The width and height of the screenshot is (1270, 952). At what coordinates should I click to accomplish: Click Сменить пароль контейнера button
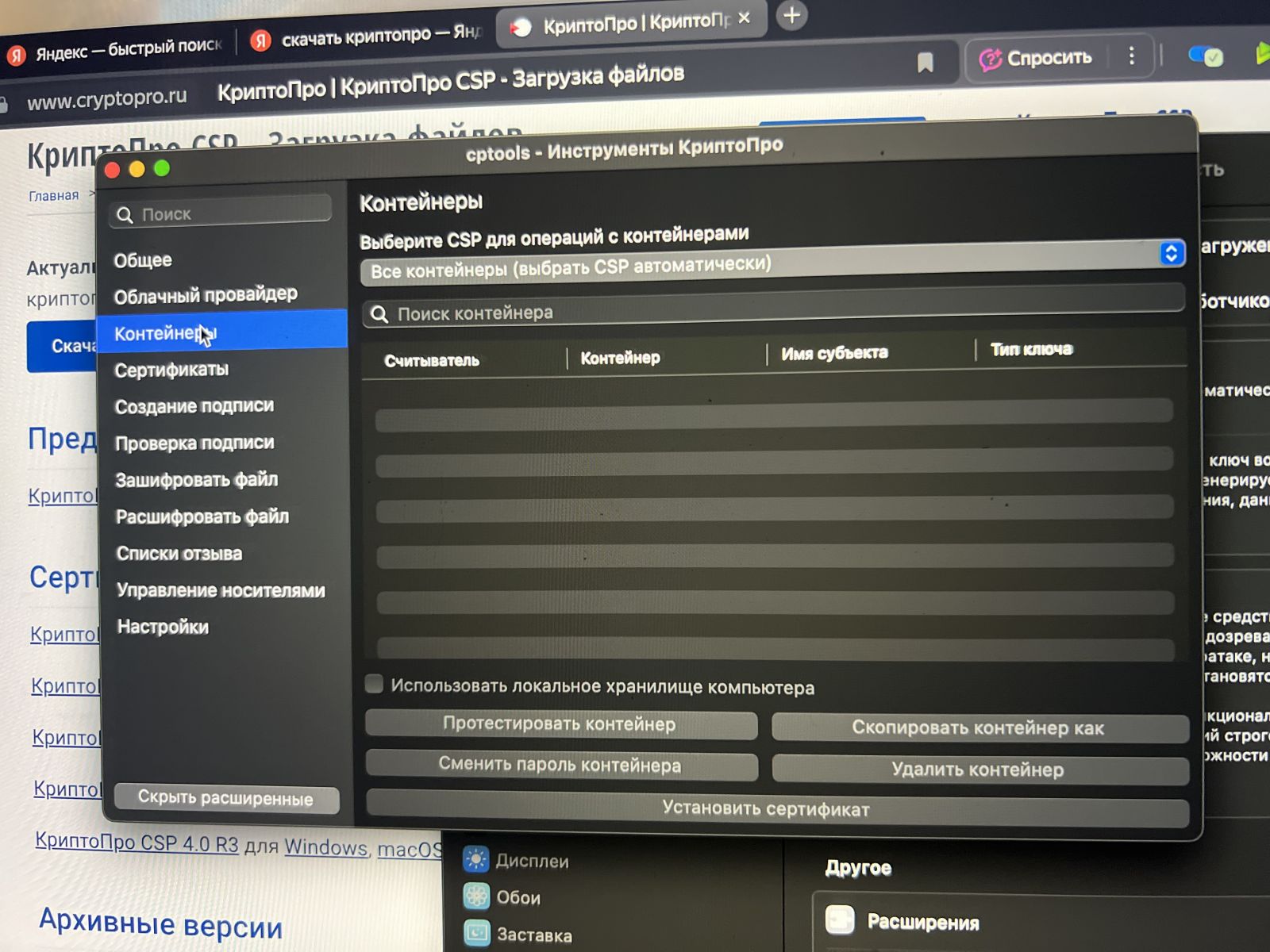click(560, 765)
